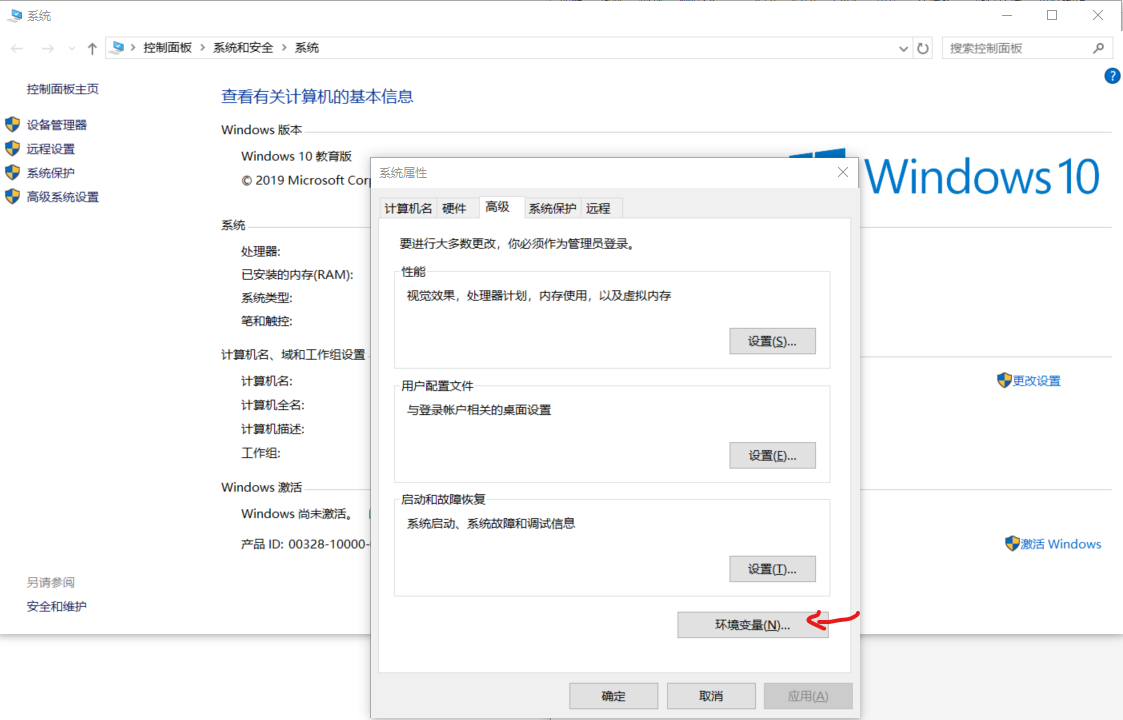Switch to the 系统保护 tab
This screenshot has height=720, width=1123.
click(x=552, y=208)
